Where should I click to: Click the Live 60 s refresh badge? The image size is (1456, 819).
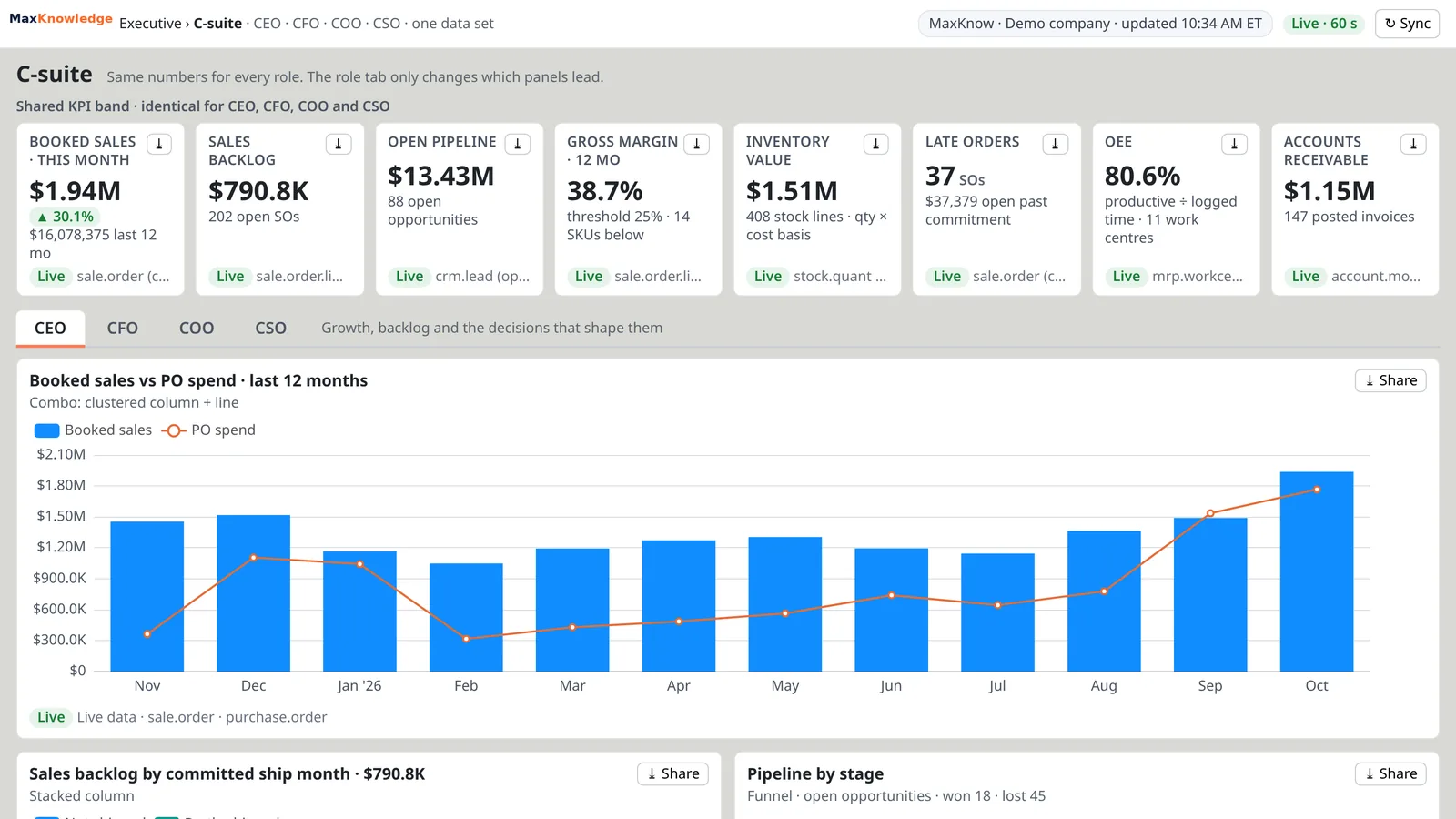[1324, 24]
